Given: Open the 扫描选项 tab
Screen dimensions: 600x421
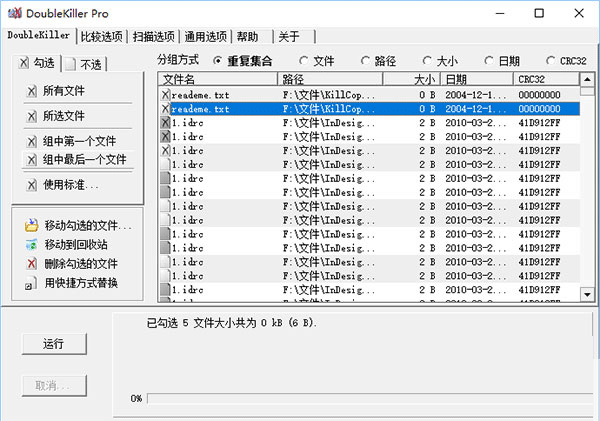Looking at the screenshot, I should [x=153, y=37].
